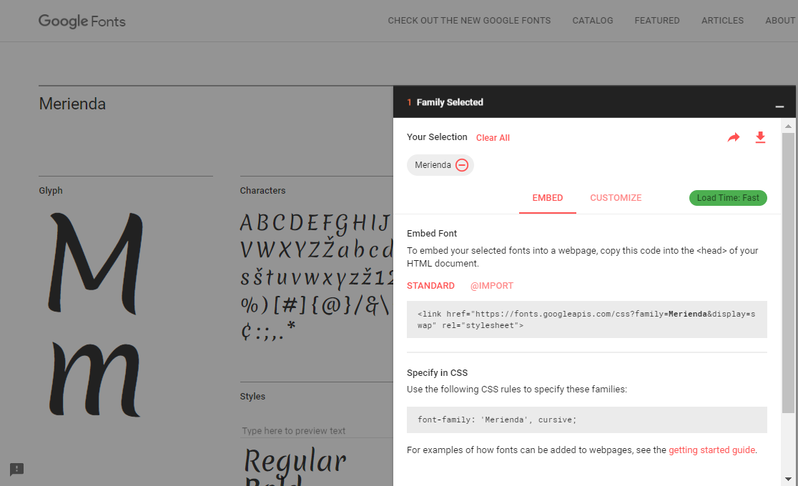Viewport: 798px width, 486px height.
Task: Click the Characters section heading
Action: click(x=263, y=191)
